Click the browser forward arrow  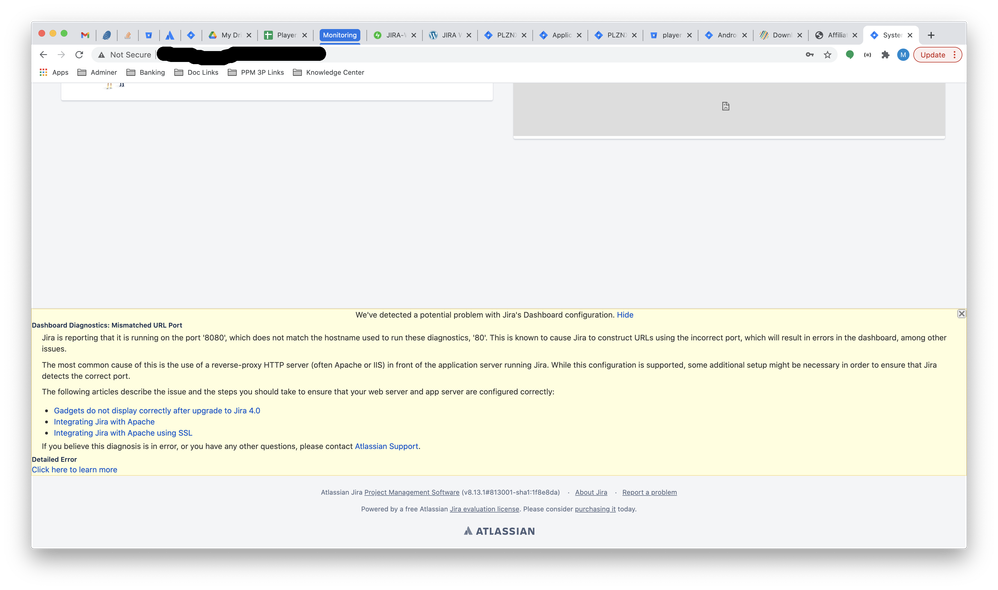tap(61, 55)
